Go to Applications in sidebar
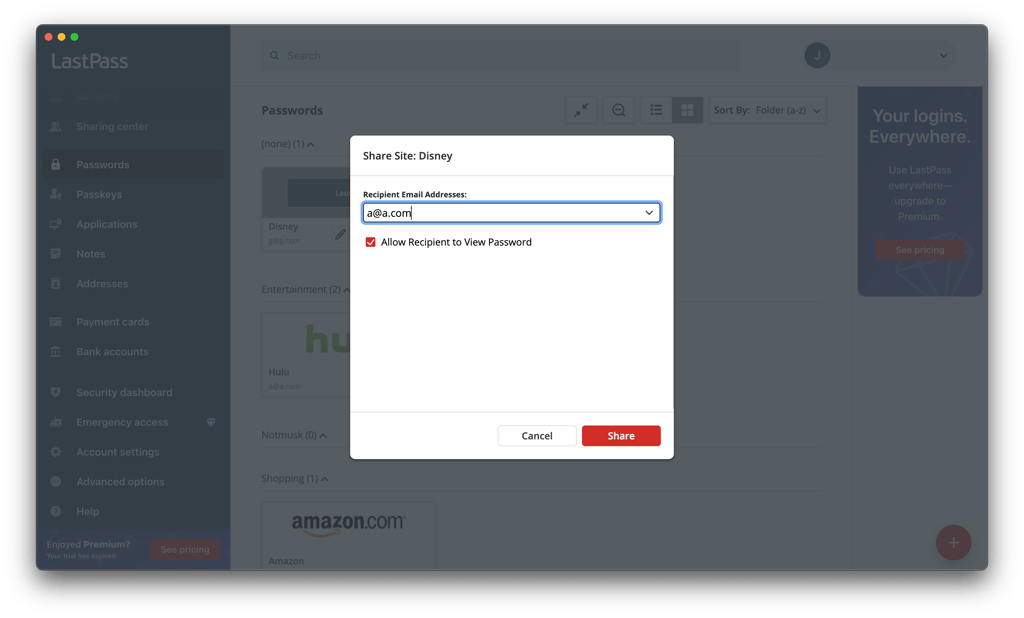 click(106, 224)
